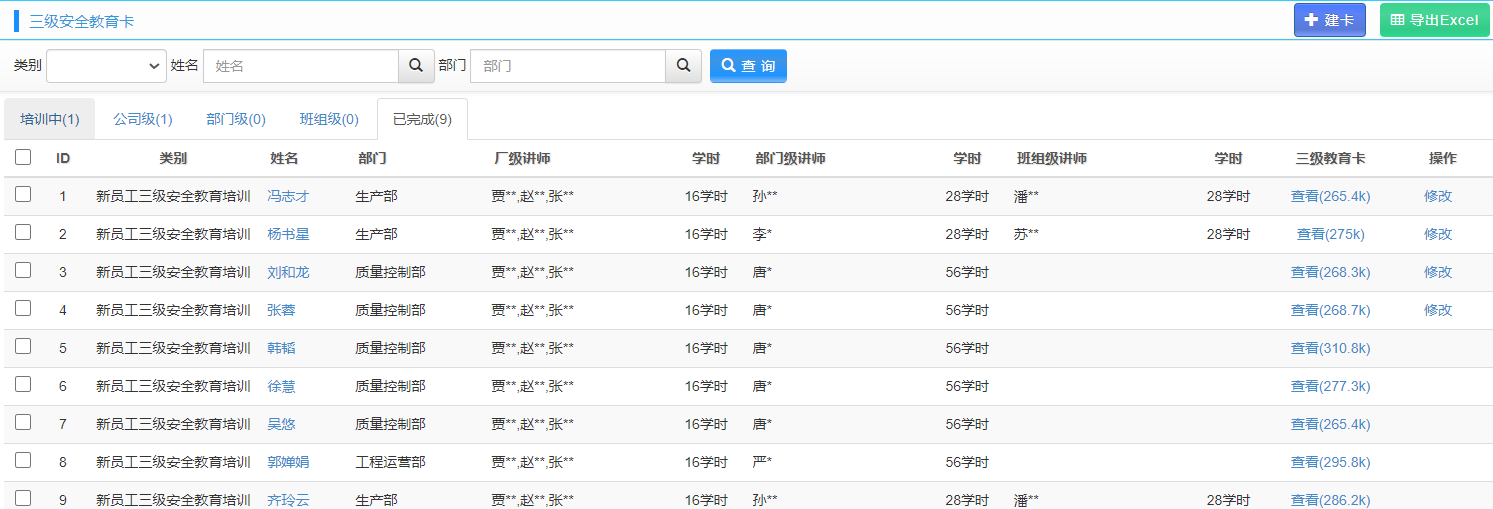
Task: Click the 建卡 create card button
Action: (1329, 20)
